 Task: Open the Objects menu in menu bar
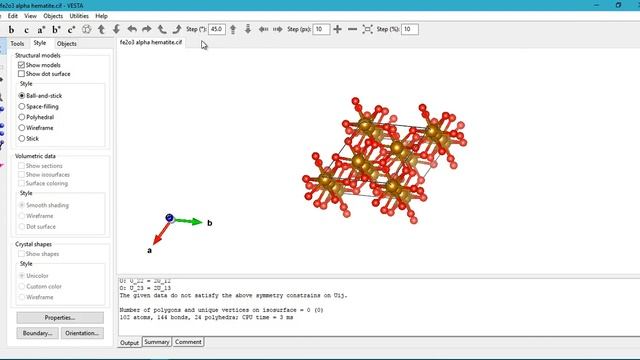(53, 16)
